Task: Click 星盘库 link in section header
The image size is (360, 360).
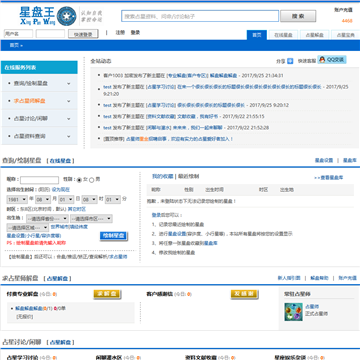Action: point(350,160)
